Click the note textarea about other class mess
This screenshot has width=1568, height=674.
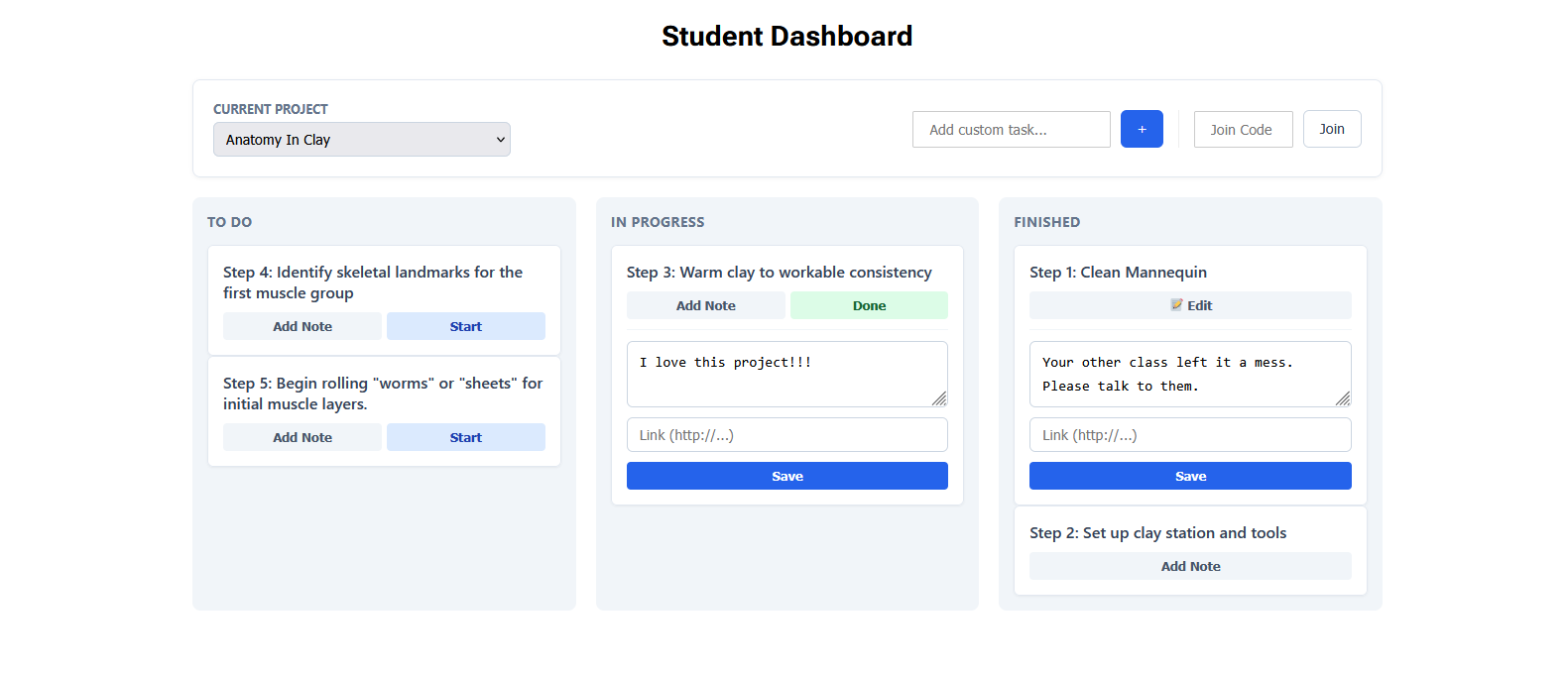(x=1190, y=374)
